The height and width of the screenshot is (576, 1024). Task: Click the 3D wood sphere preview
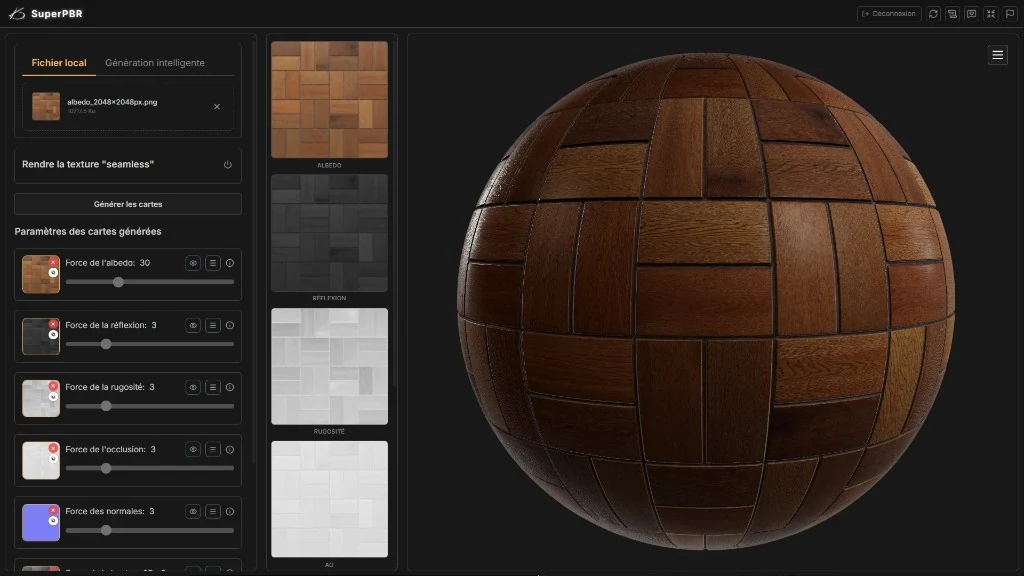[x=706, y=302]
